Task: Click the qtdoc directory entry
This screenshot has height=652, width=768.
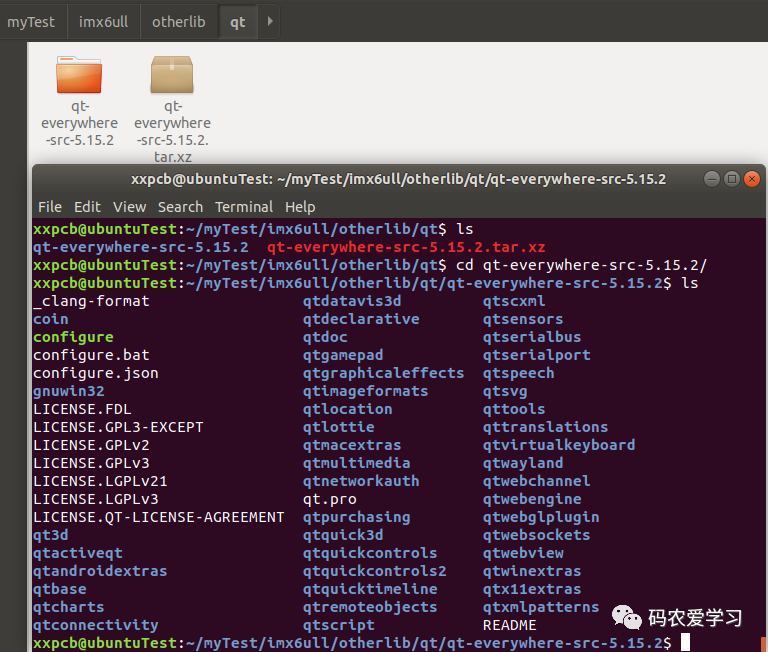Action: [325, 337]
